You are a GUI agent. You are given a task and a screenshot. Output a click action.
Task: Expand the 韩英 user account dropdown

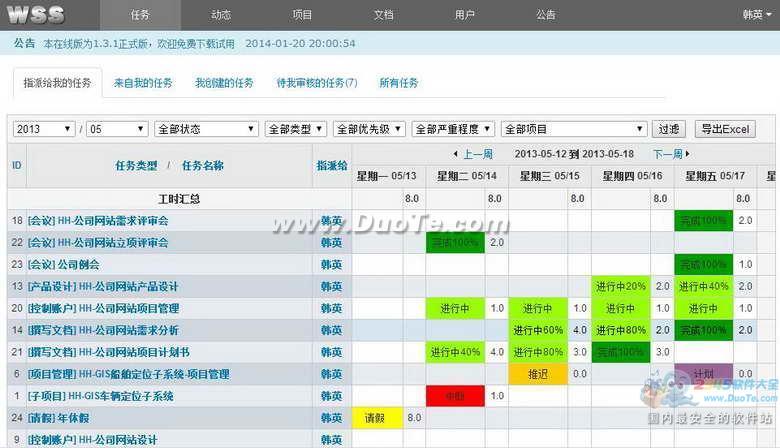(757, 15)
